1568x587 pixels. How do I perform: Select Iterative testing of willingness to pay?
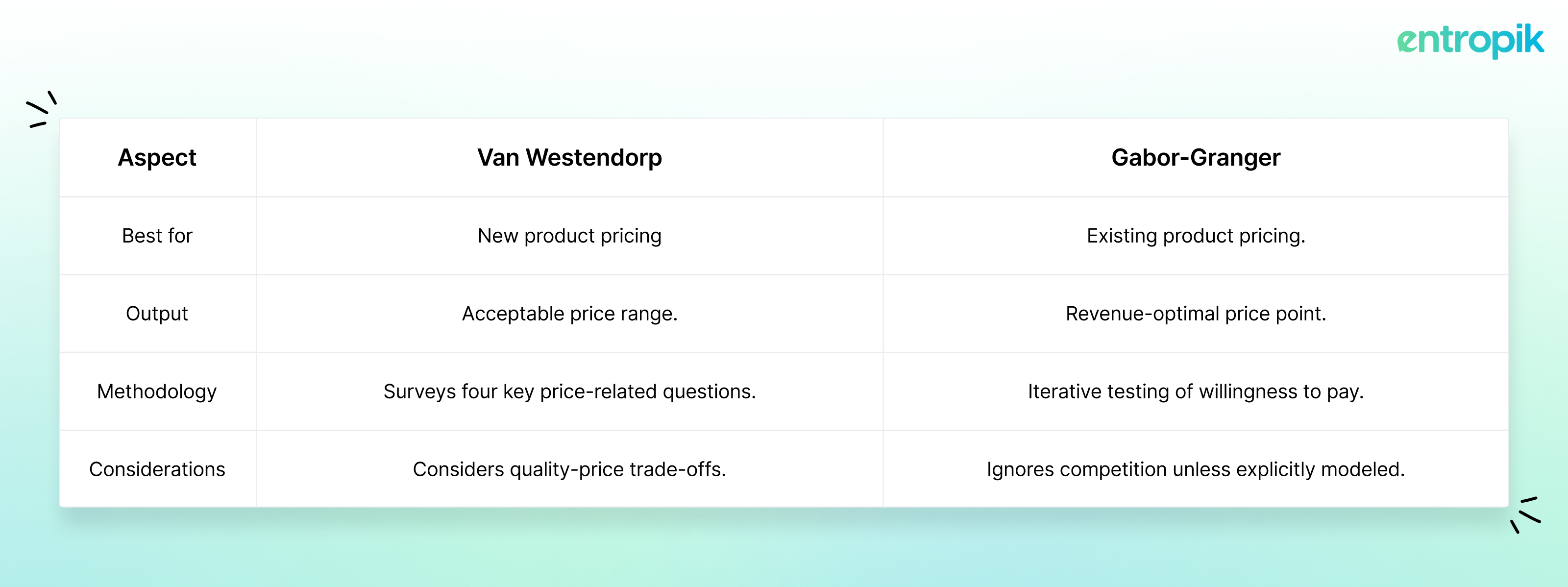[1196, 391]
